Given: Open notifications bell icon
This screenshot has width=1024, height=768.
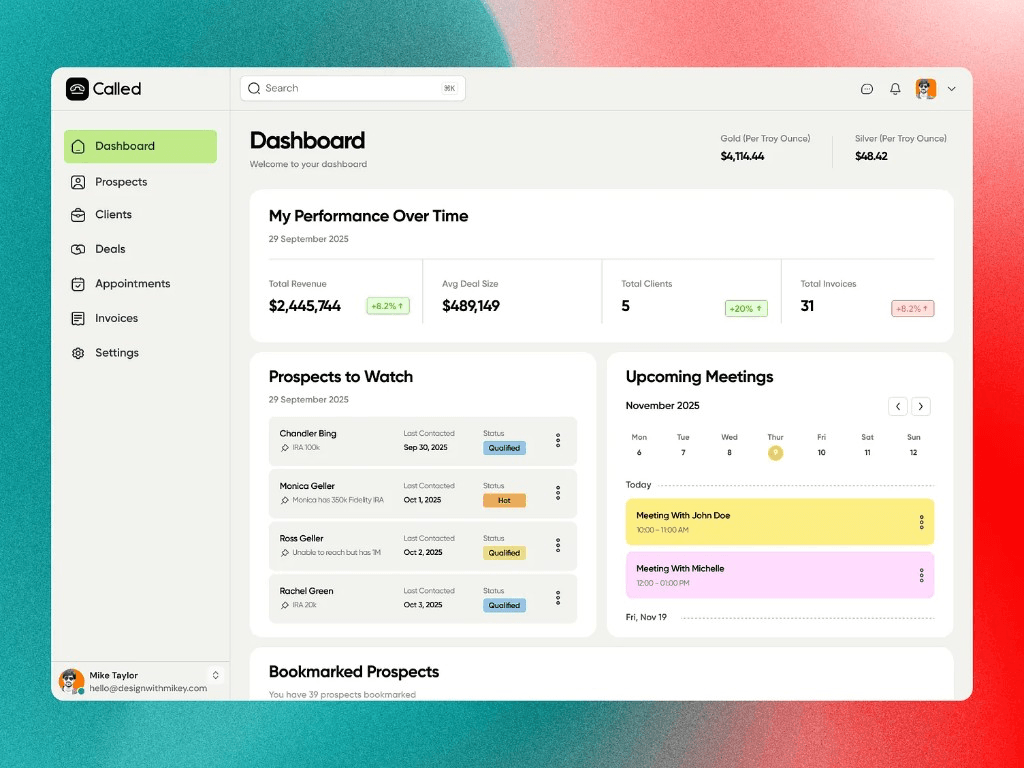Looking at the screenshot, I should coord(895,89).
